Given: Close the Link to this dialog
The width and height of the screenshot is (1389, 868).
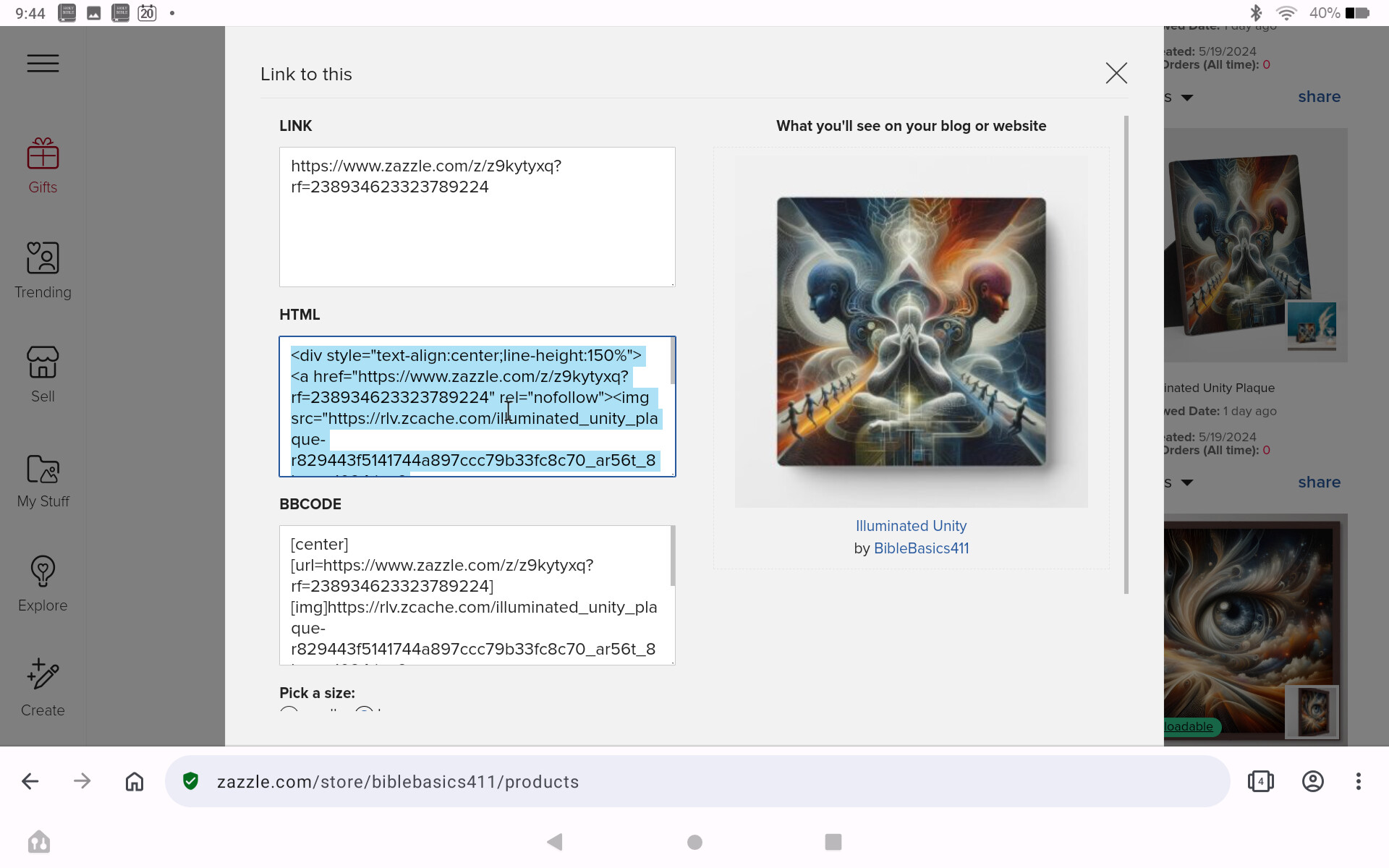Looking at the screenshot, I should [x=1116, y=73].
